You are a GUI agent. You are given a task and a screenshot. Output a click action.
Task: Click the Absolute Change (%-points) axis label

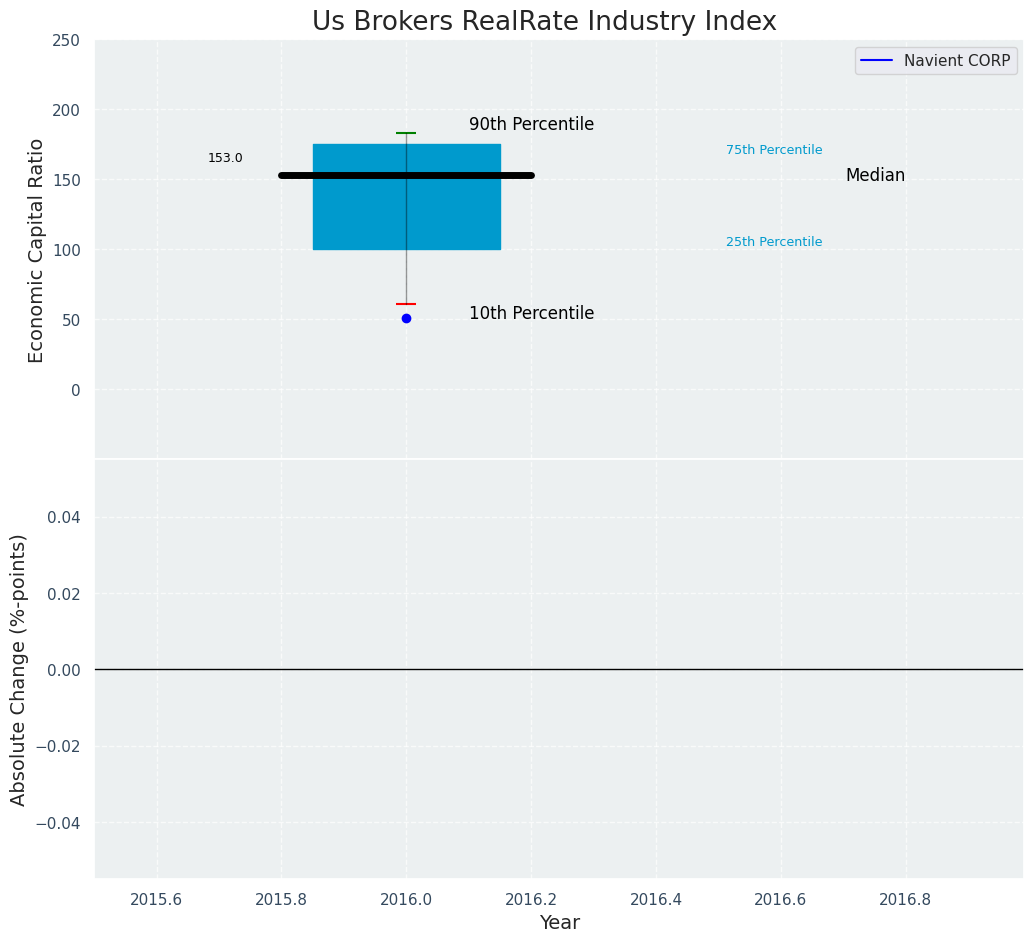[x=18, y=670]
